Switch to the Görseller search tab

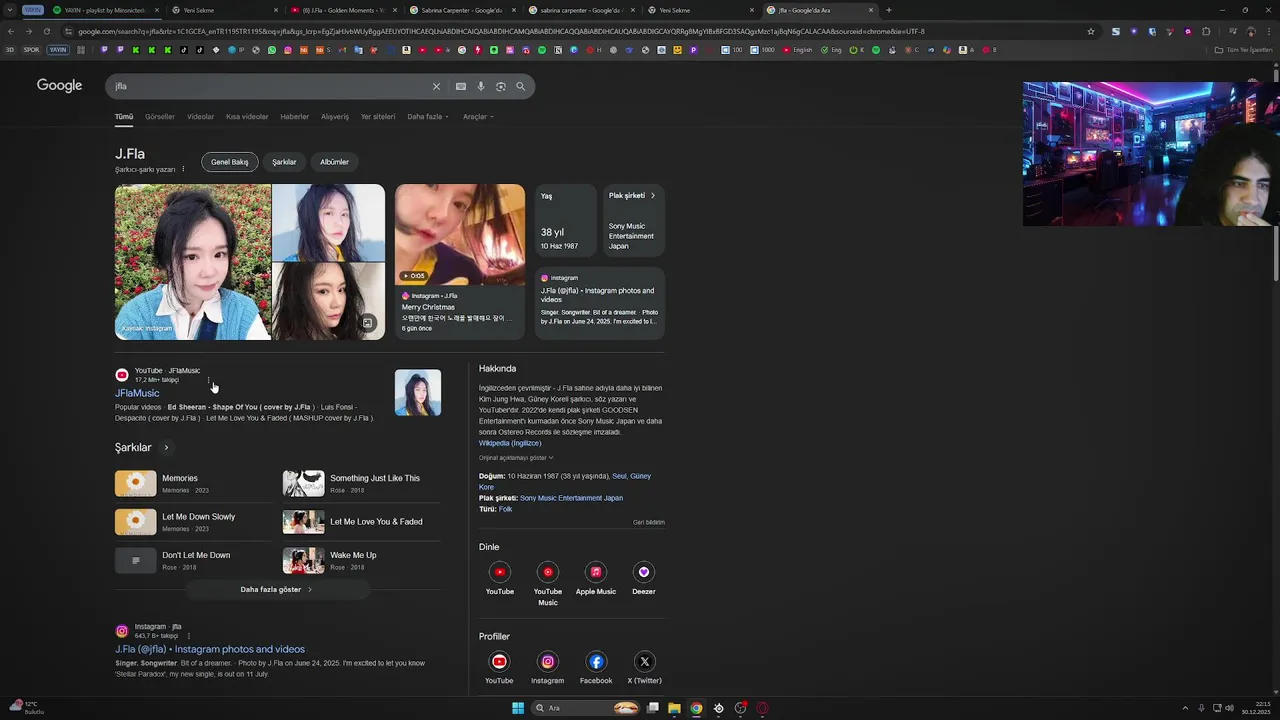160,116
